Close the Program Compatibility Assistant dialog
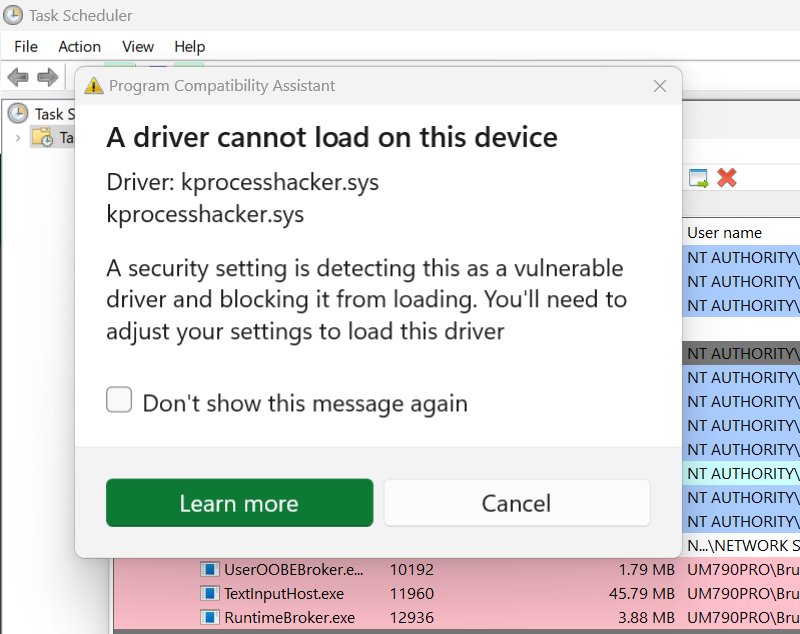Viewport: 800px width, 634px height. point(659,86)
